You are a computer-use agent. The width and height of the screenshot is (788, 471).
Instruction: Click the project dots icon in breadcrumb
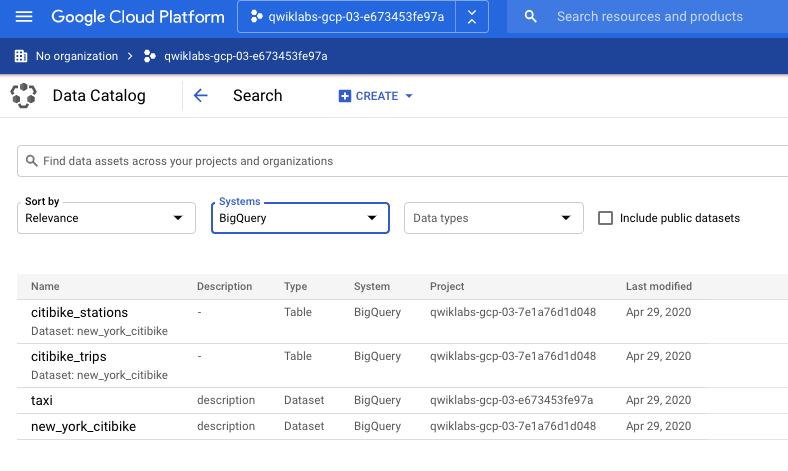(x=150, y=56)
